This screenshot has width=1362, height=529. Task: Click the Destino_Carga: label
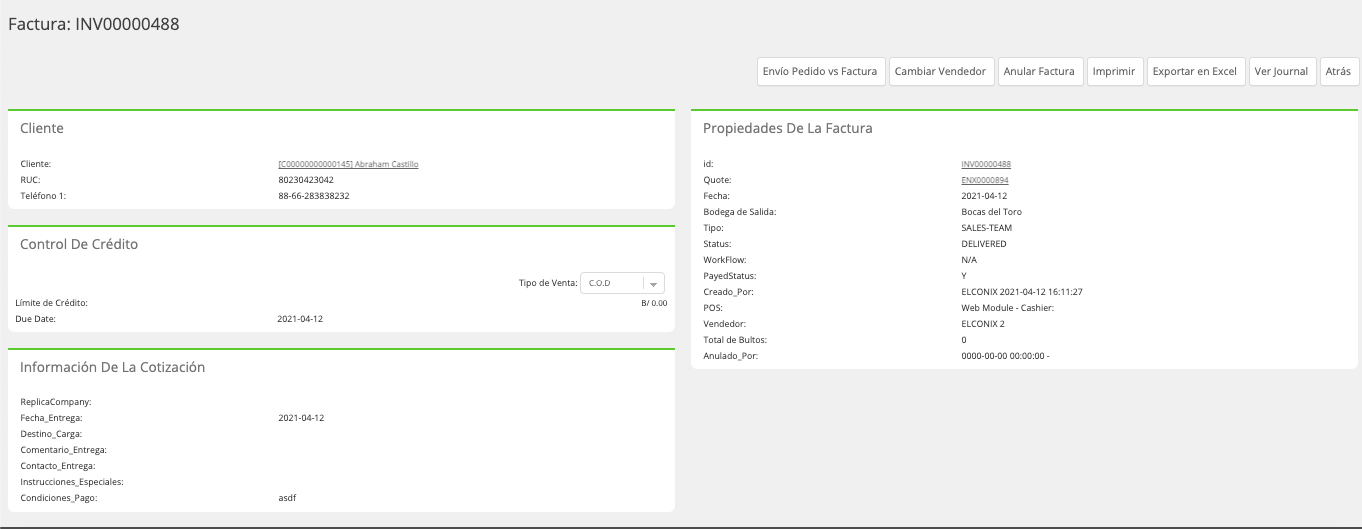click(51, 434)
